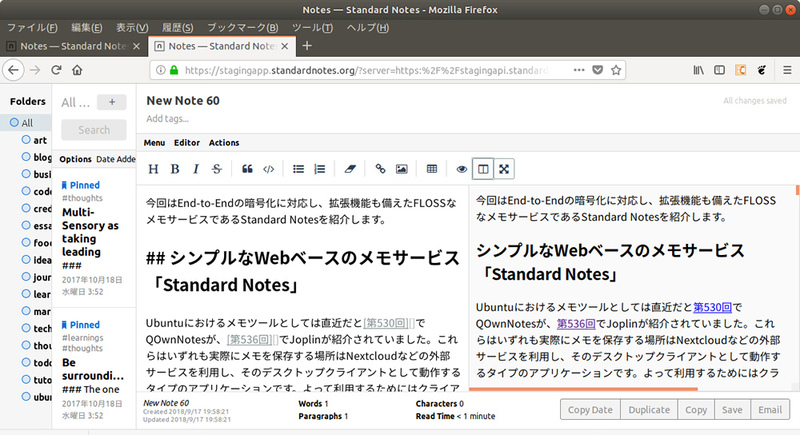Open 編集 menu
800x435 pixels.
point(86,28)
